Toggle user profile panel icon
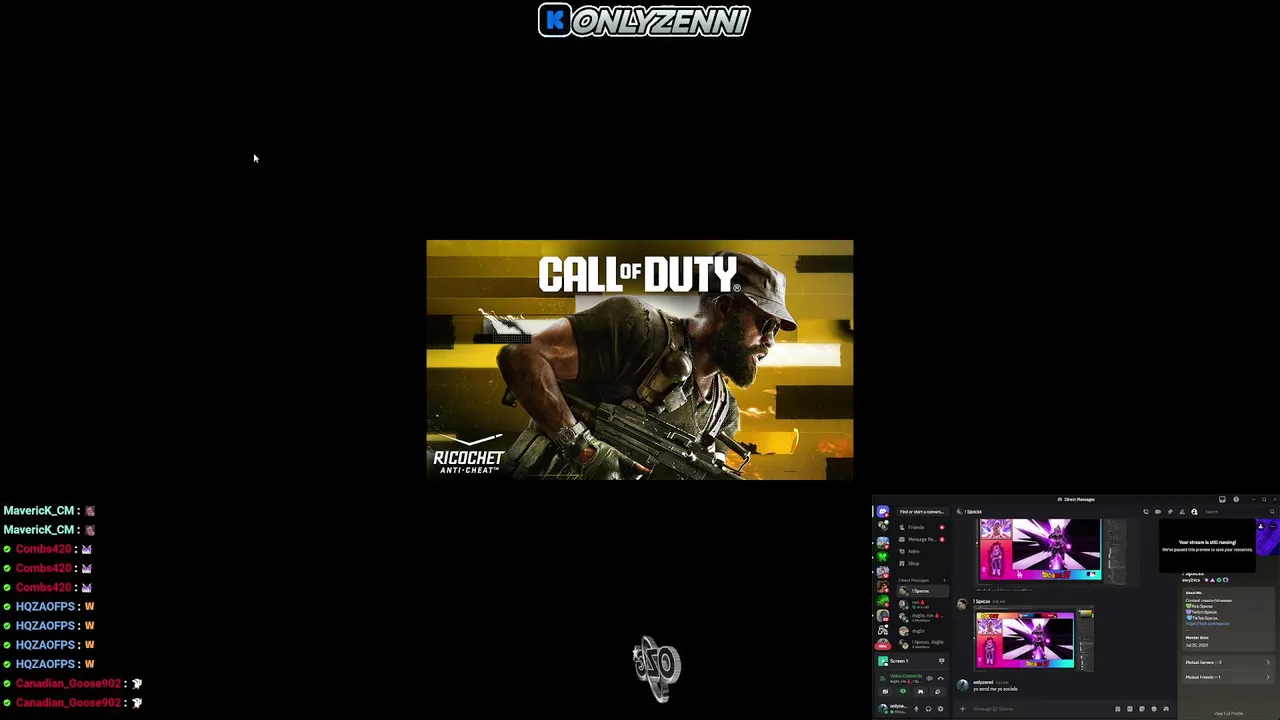This screenshot has width=1280, height=720. 1194,511
